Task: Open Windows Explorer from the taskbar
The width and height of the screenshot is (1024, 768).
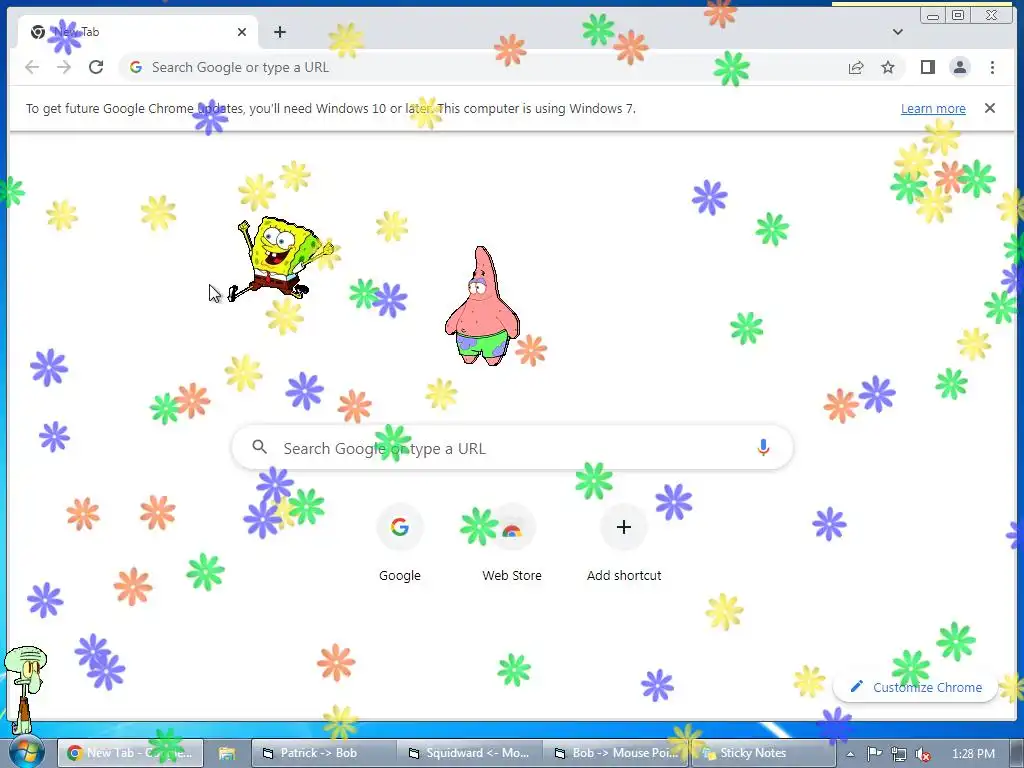Action: pos(227,753)
